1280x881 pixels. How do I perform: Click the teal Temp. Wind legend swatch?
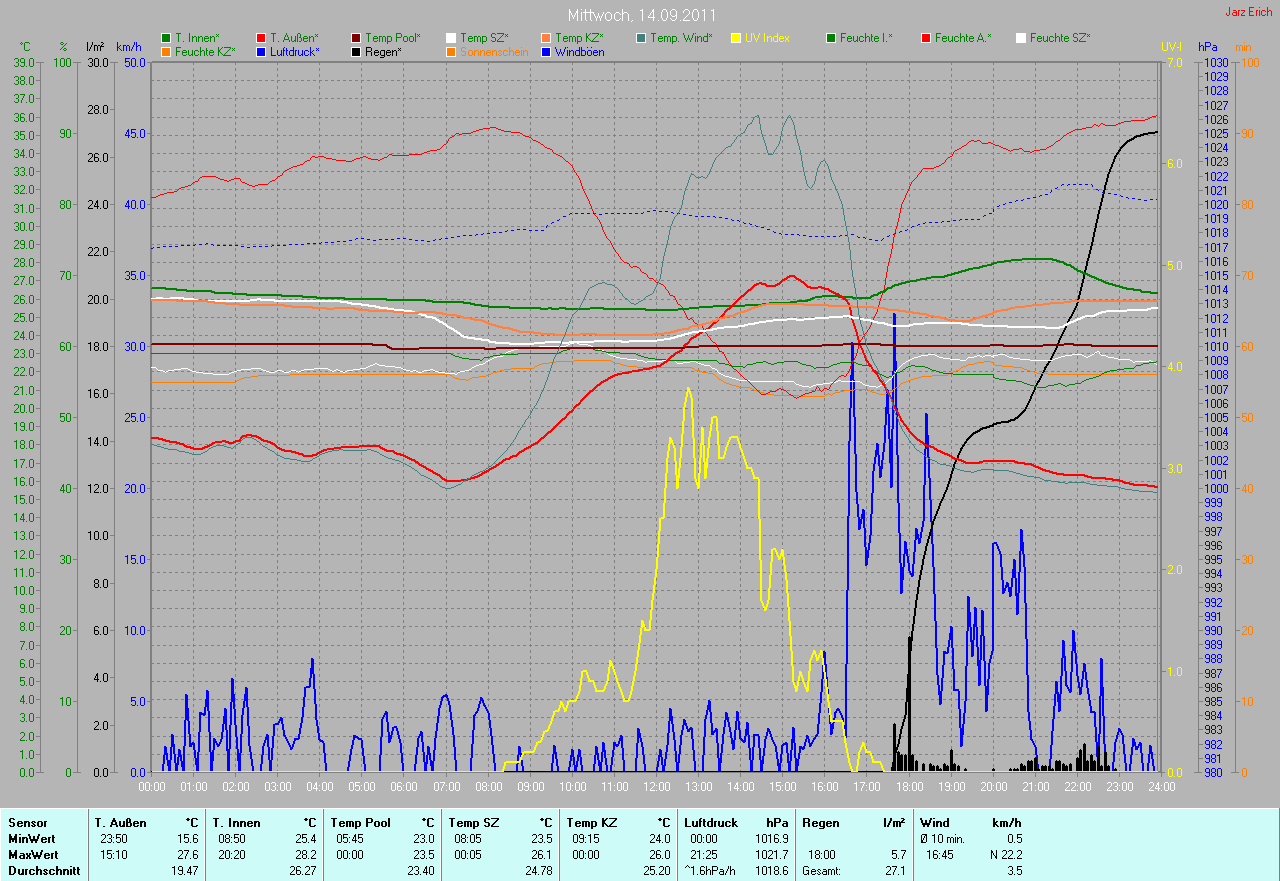point(641,38)
